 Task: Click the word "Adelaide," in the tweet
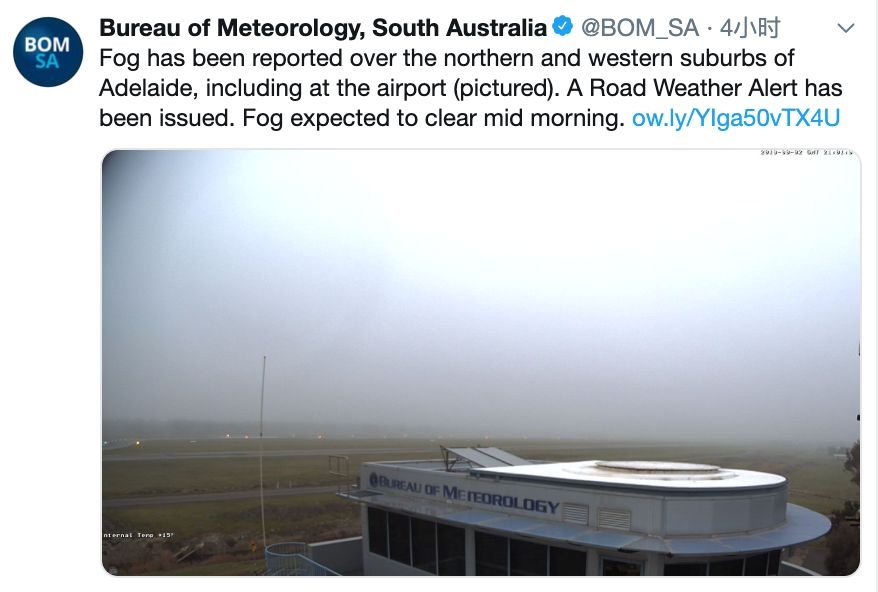(x=149, y=88)
